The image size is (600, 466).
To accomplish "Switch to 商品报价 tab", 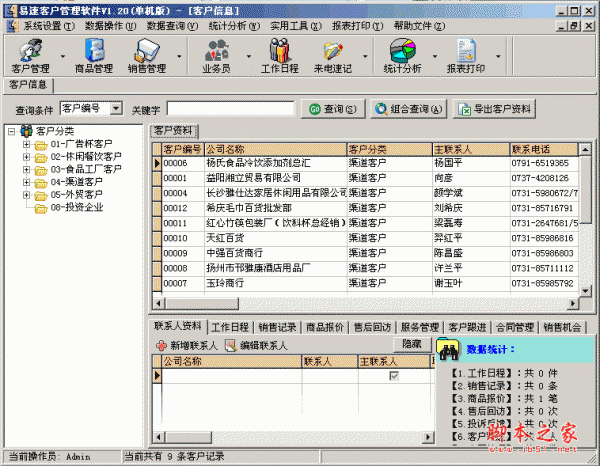I will [325, 328].
